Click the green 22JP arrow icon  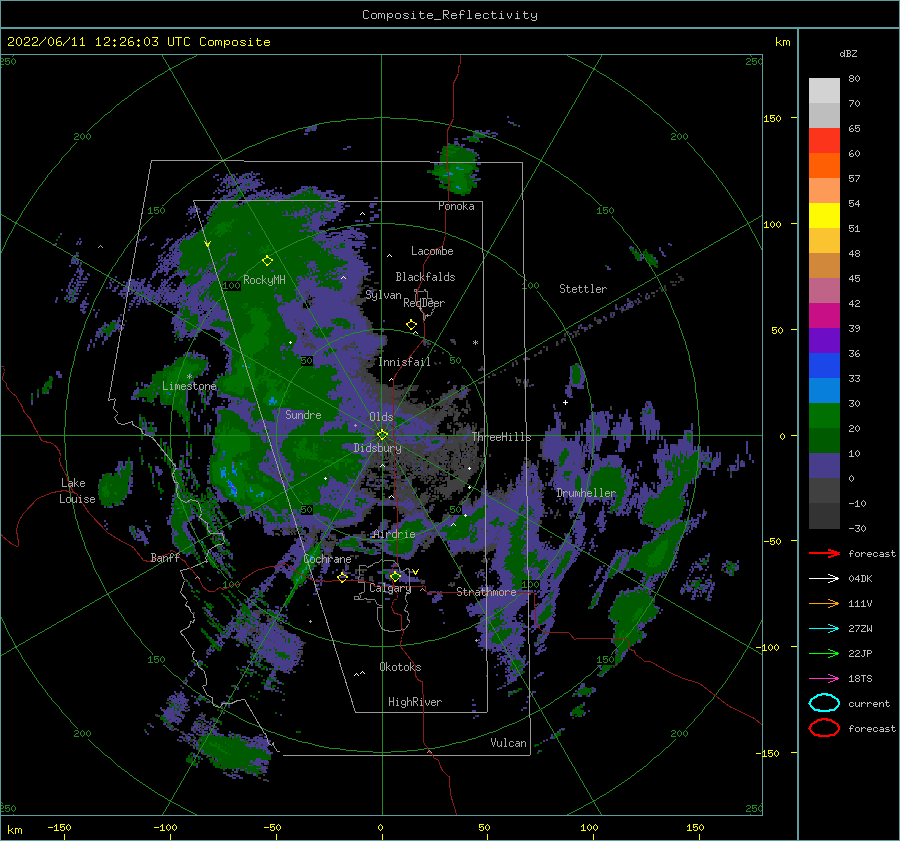[824, 653]
